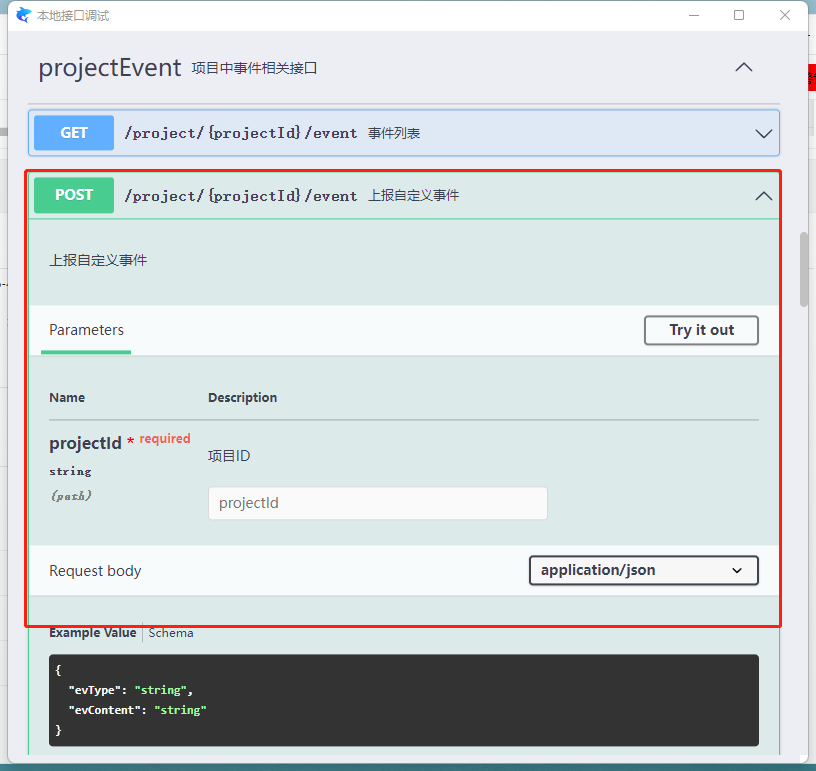Viewport: 816px width, 771px height.
Task: Select the Parameters tab
Action: 86,330
